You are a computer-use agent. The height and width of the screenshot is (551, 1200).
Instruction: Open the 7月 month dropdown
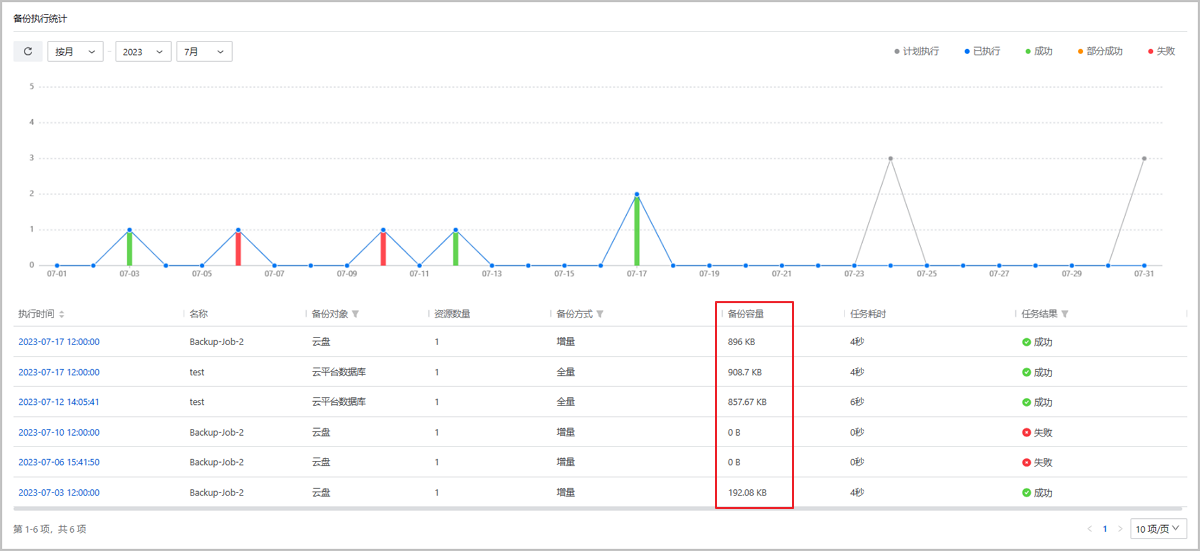(x=204, y=51)
